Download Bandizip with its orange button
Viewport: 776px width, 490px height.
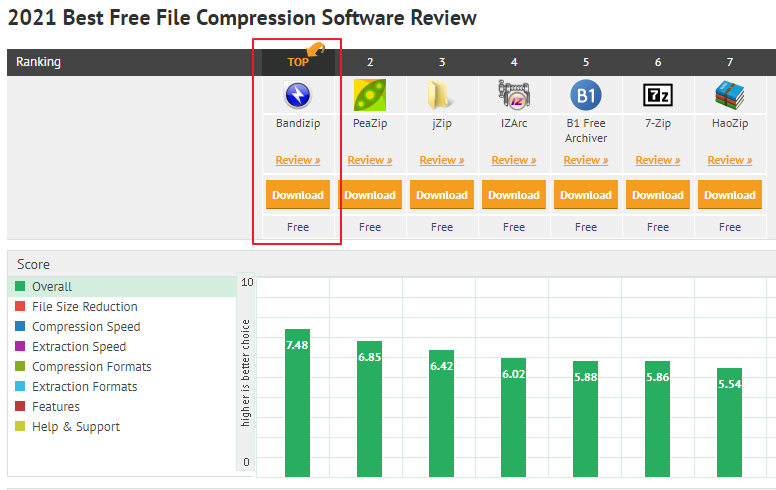click(x=298, y=195)
